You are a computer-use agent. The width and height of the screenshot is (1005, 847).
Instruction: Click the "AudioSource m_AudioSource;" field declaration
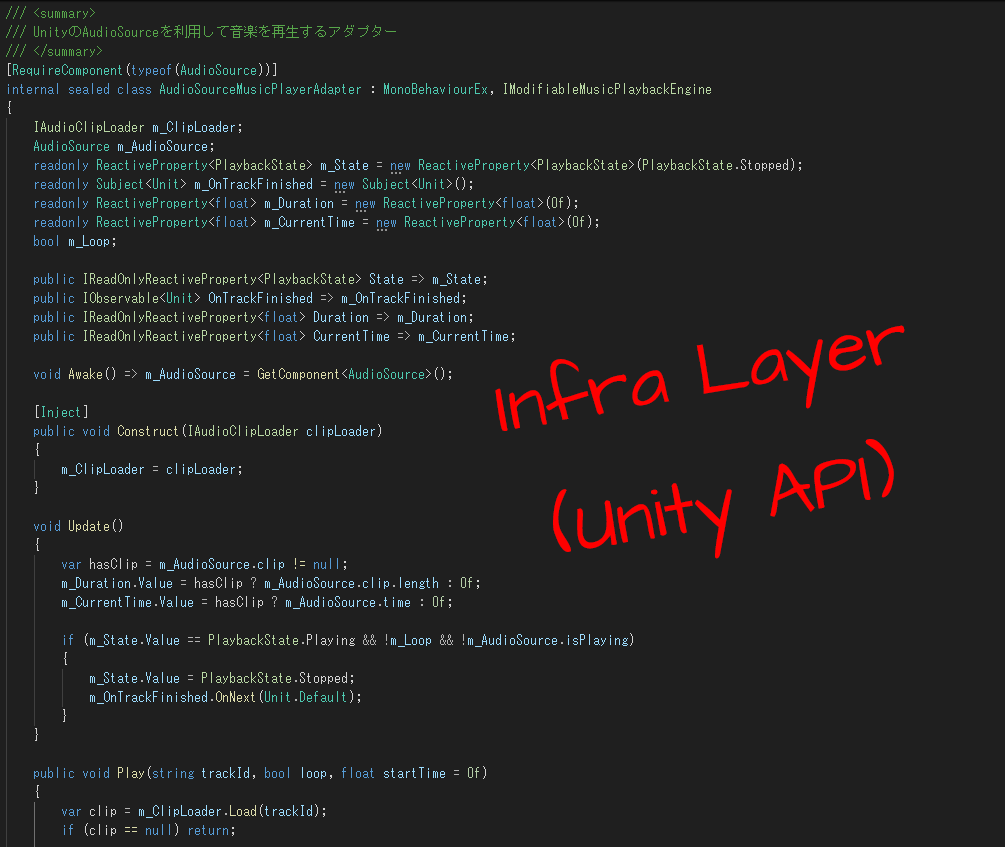click(124, 146)
